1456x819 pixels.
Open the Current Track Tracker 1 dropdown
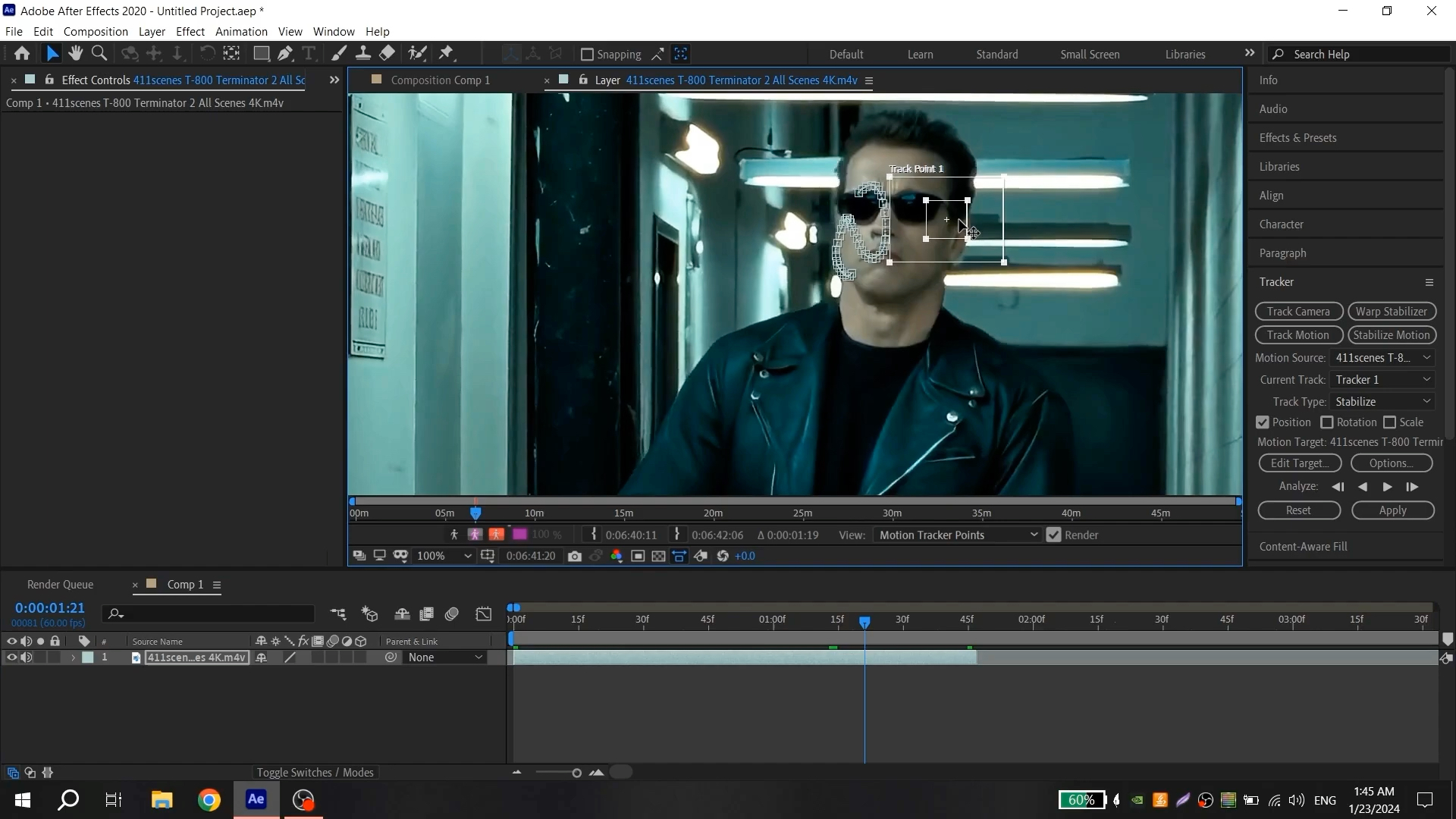tap(1383, 380)
